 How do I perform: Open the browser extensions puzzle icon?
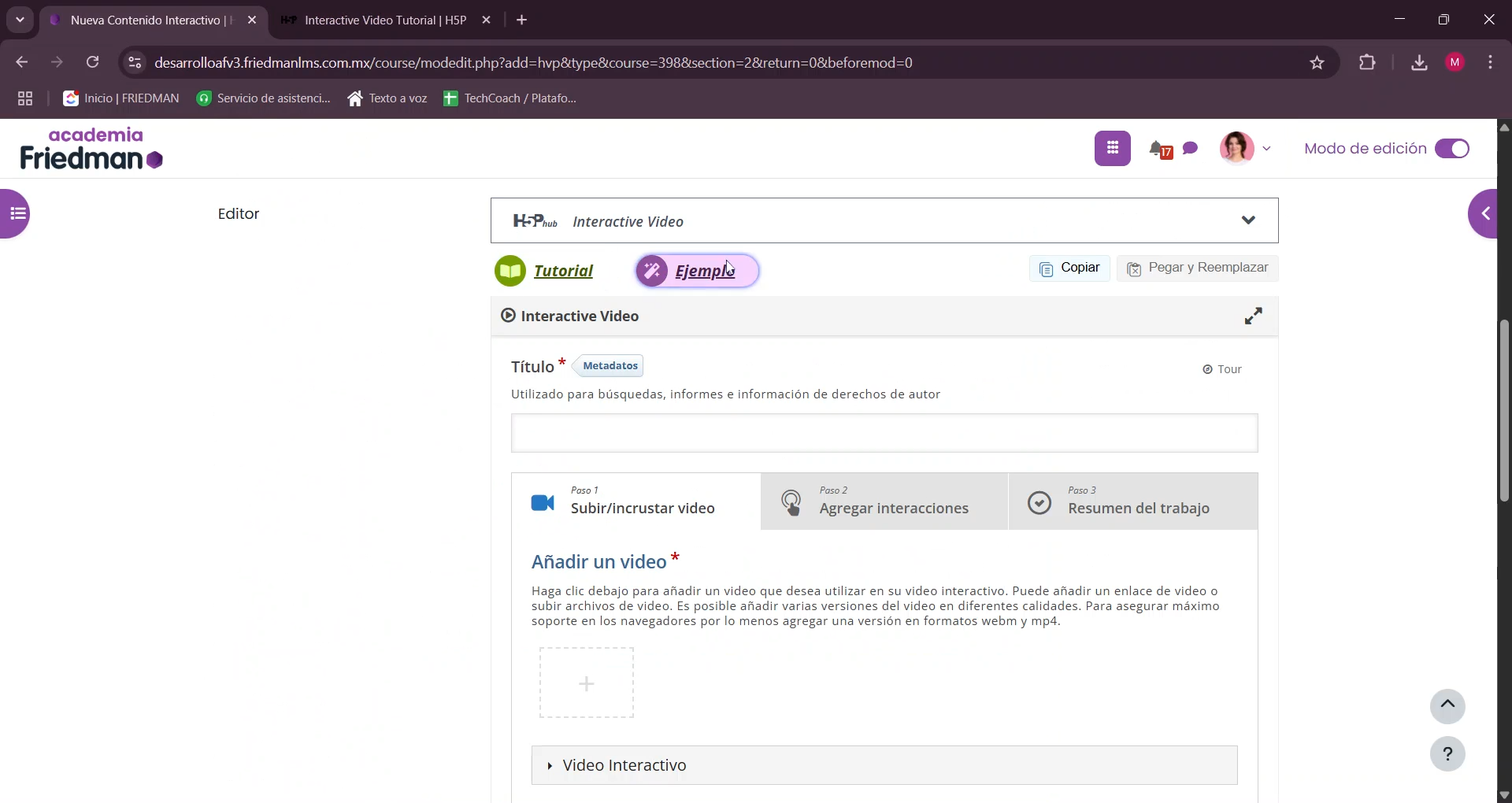click(x=1368, y=63)
